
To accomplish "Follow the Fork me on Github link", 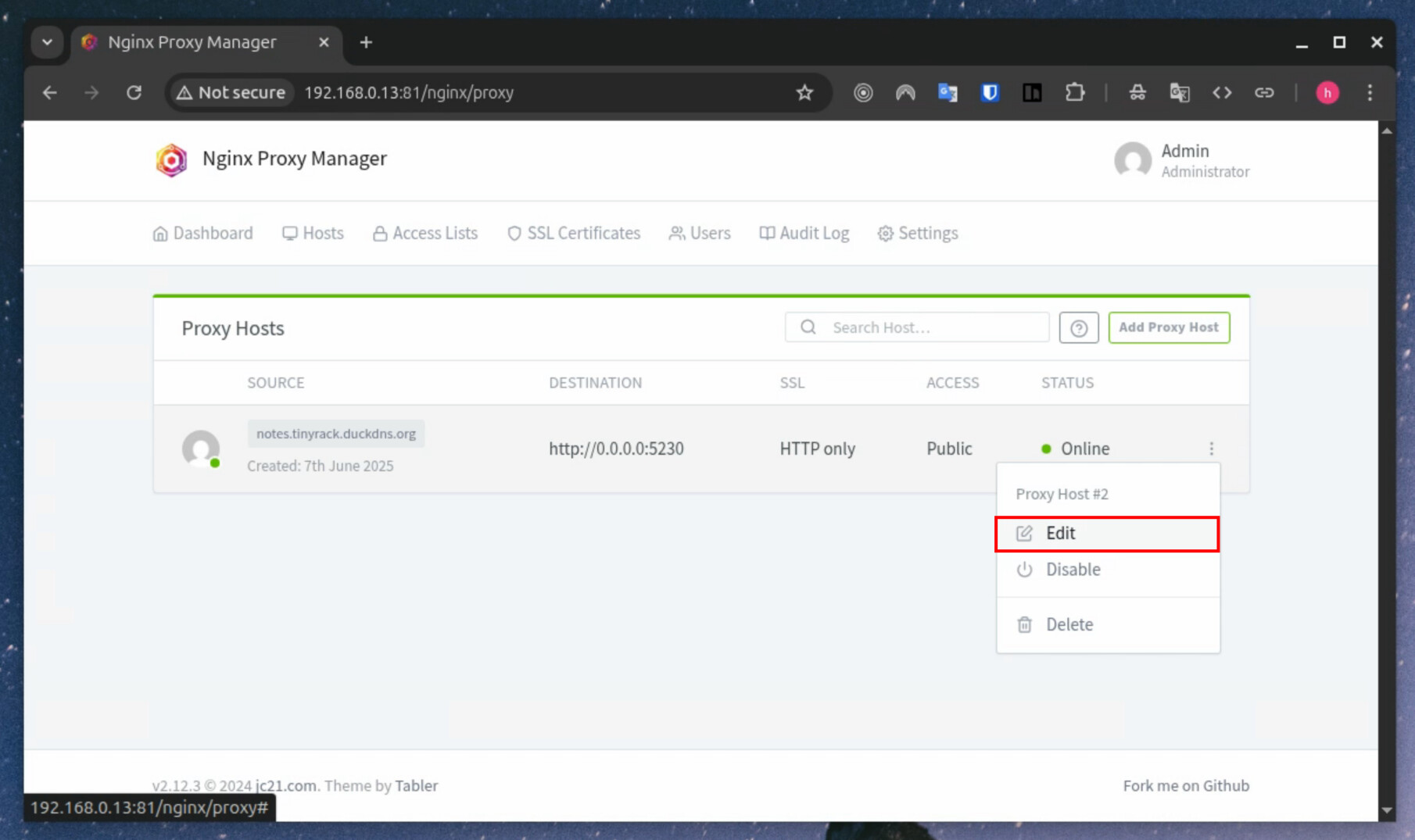I will point(1186,786).
